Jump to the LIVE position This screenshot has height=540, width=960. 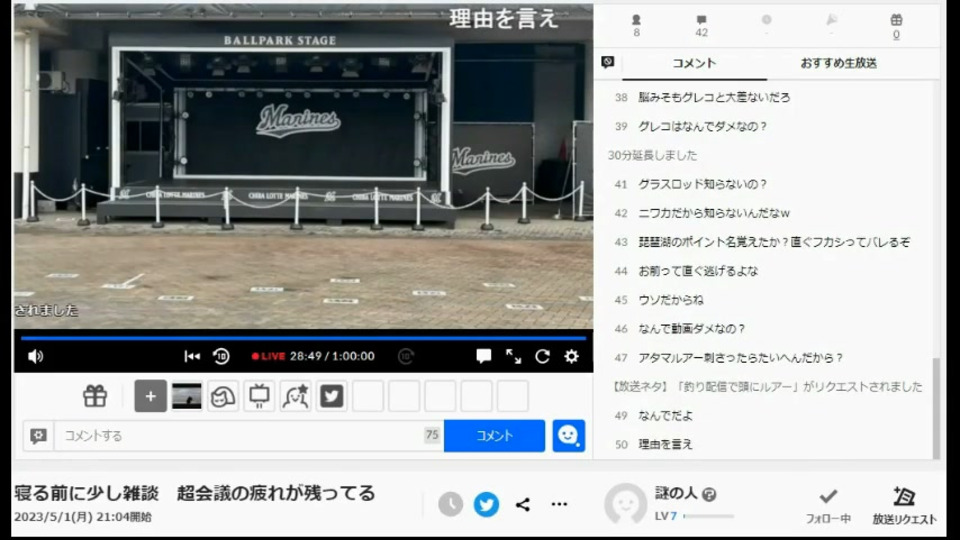tap(268, 356)
